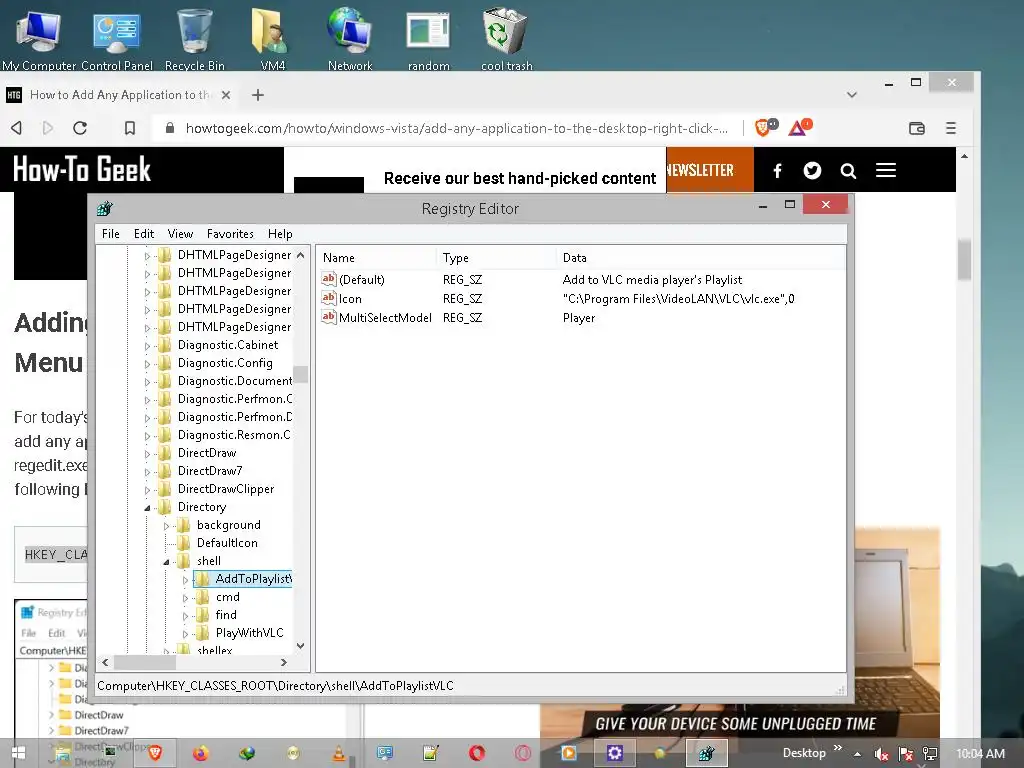Open a new browser tab
Image resolution: width=1024 pixels, height=768 pixels.
tap(258, 95)
